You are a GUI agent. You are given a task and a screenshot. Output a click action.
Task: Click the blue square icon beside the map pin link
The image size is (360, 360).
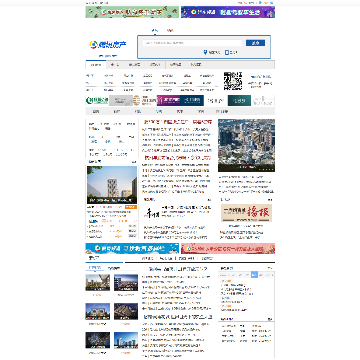[x=227, y=52]
